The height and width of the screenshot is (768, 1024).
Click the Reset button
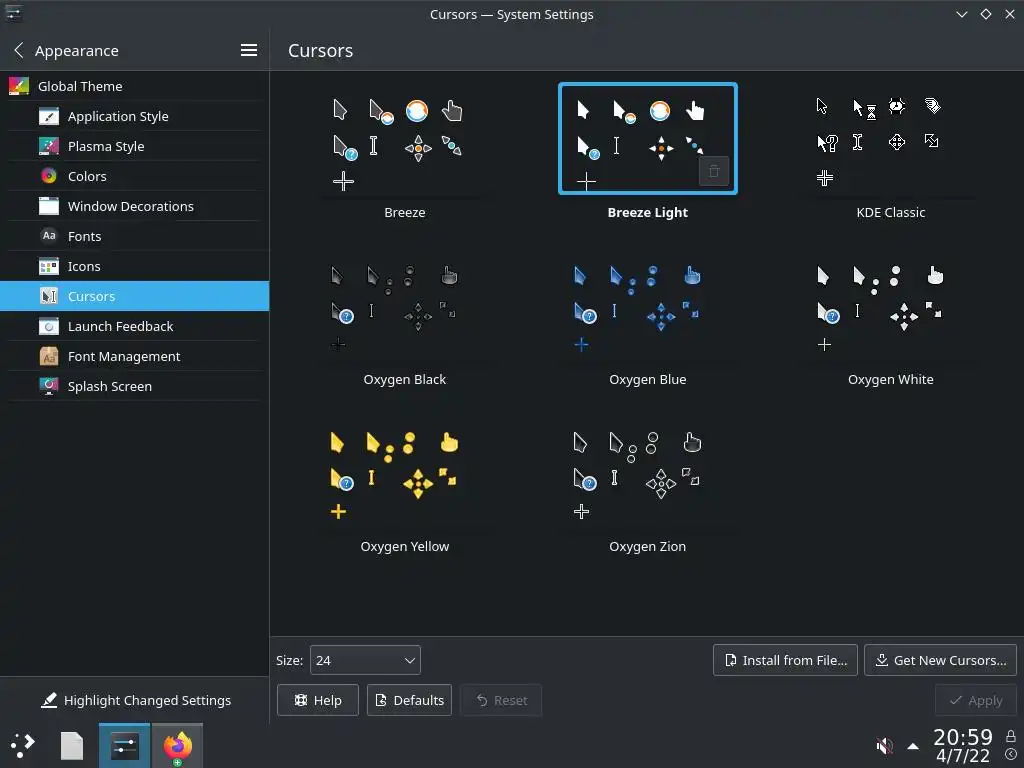(501, 700)
